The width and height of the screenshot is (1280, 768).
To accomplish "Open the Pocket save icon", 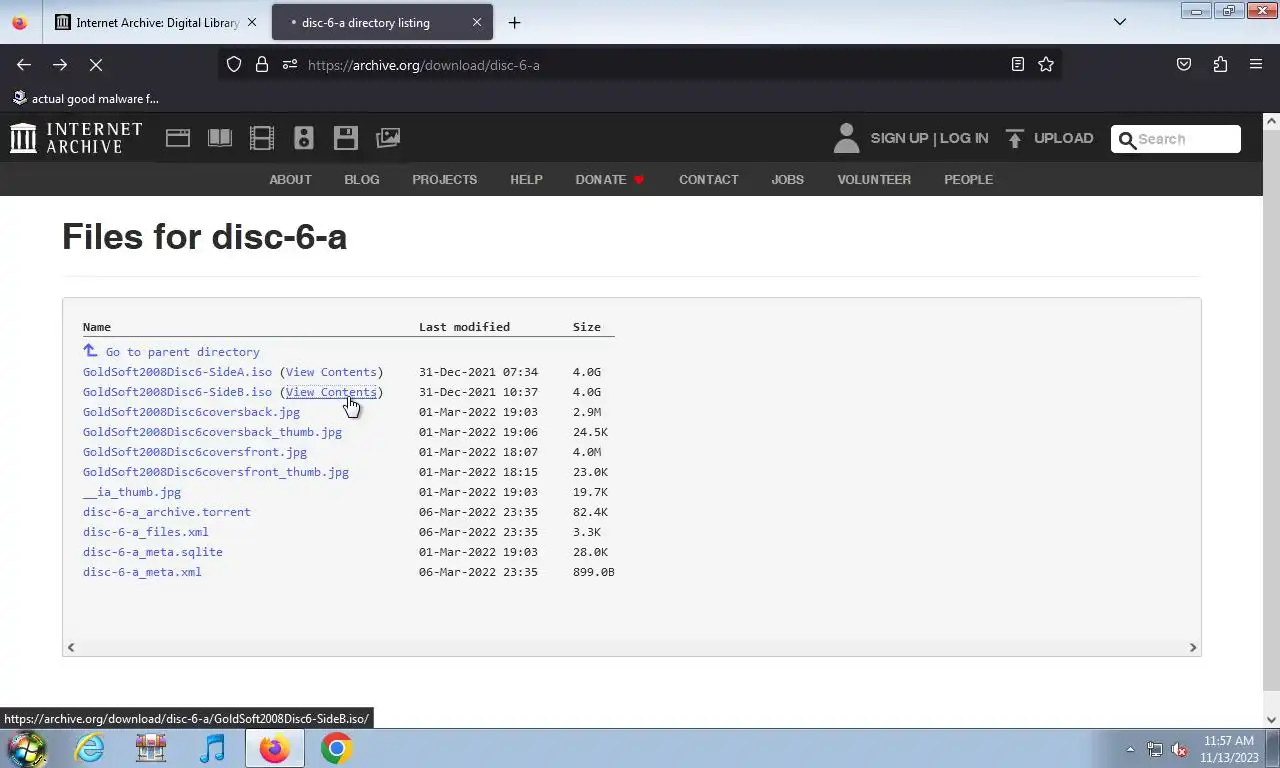I will [1184, 64].
